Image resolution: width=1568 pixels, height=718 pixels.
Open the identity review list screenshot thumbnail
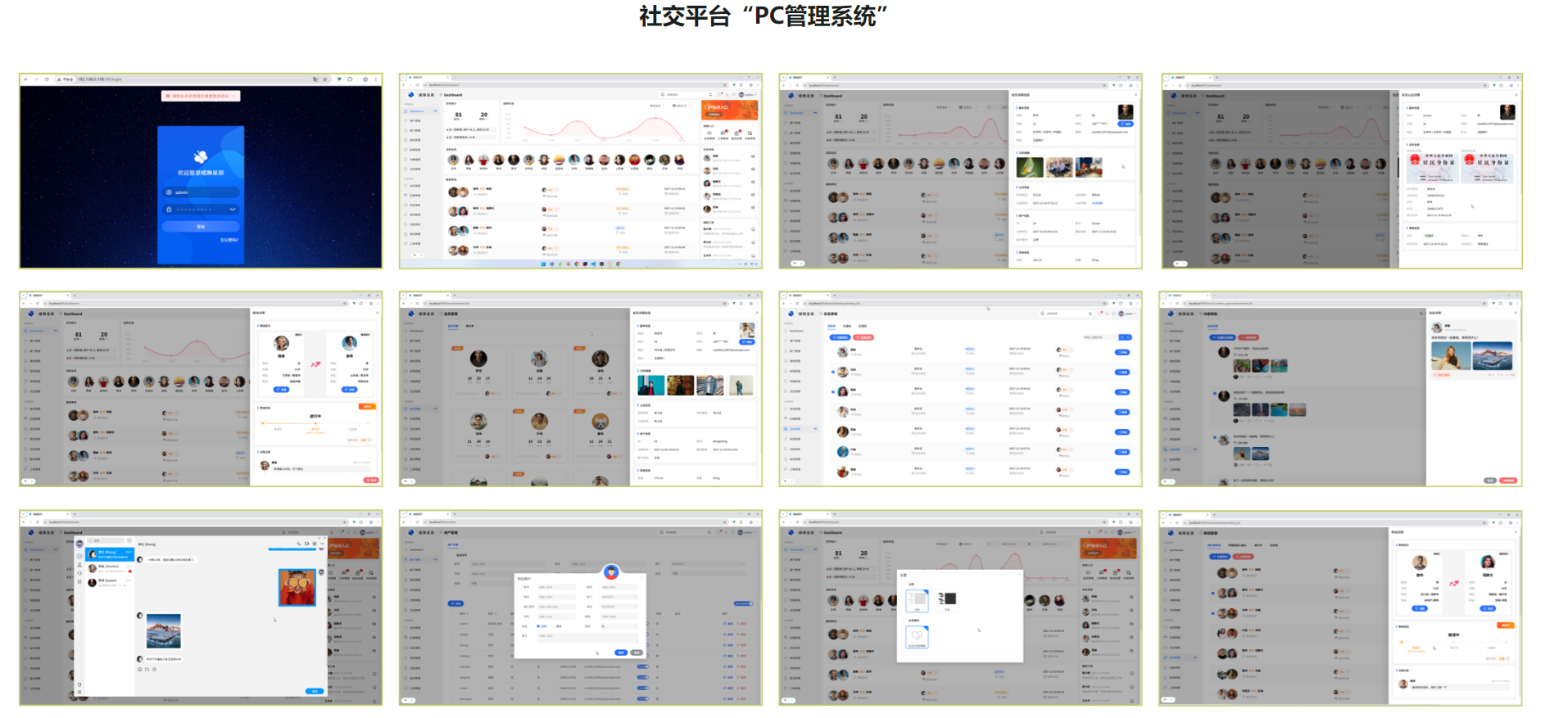tap(960, 389)
